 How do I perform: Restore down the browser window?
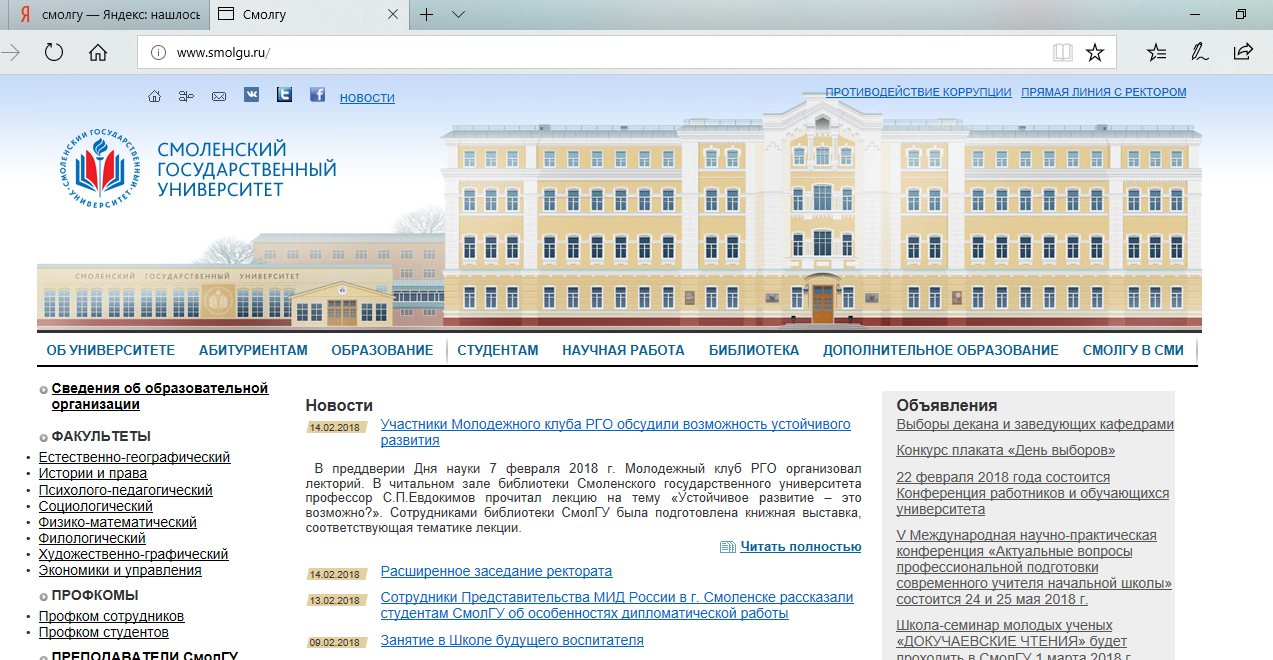click(1241, 14)
